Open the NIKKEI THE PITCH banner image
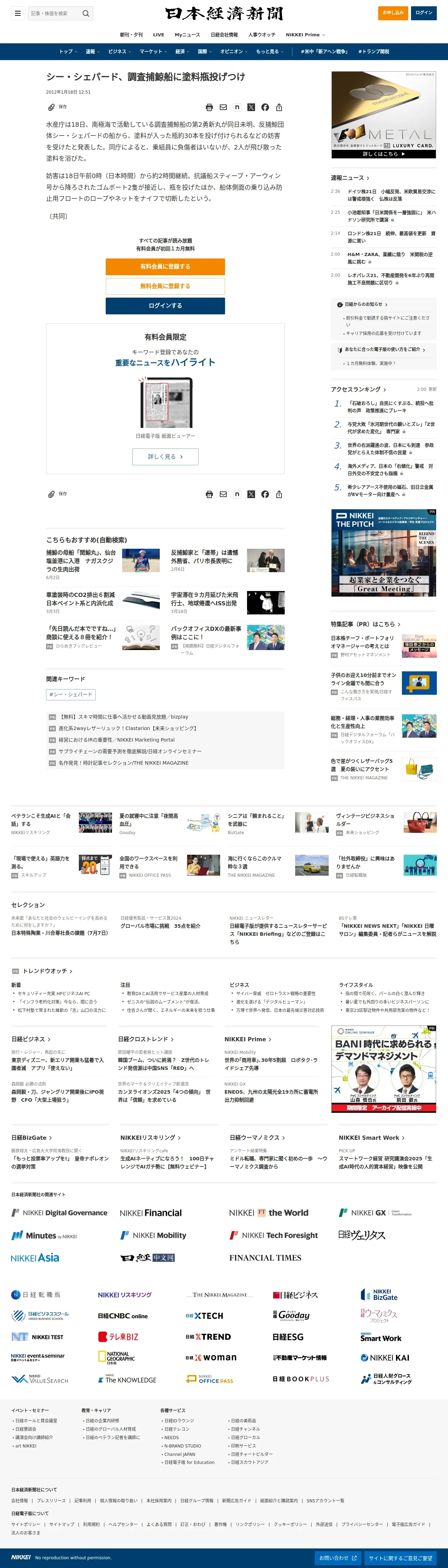This screenshot has height=1568, width=448. 383,553
